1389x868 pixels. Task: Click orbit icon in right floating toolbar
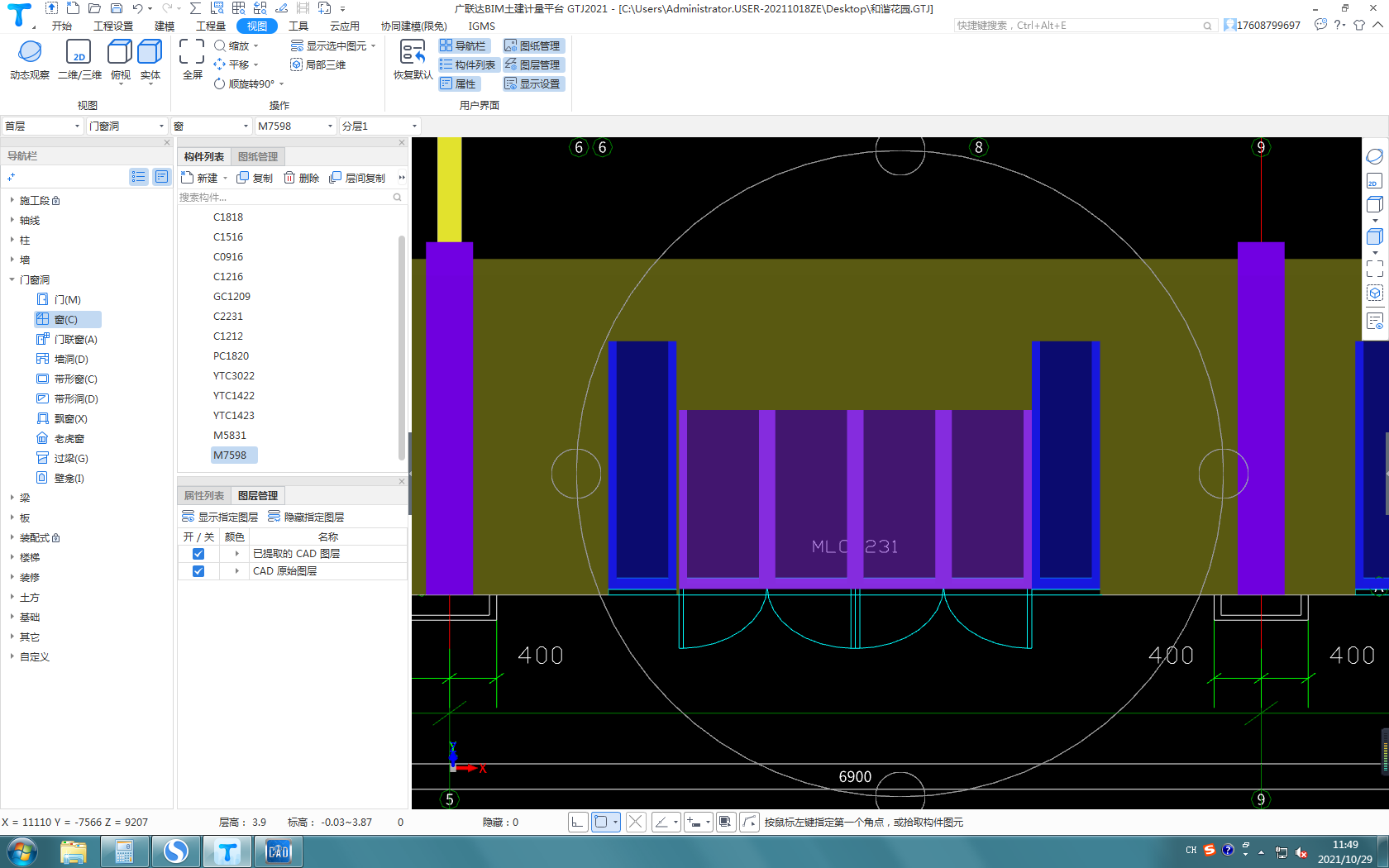click(x=1375, y=157)
